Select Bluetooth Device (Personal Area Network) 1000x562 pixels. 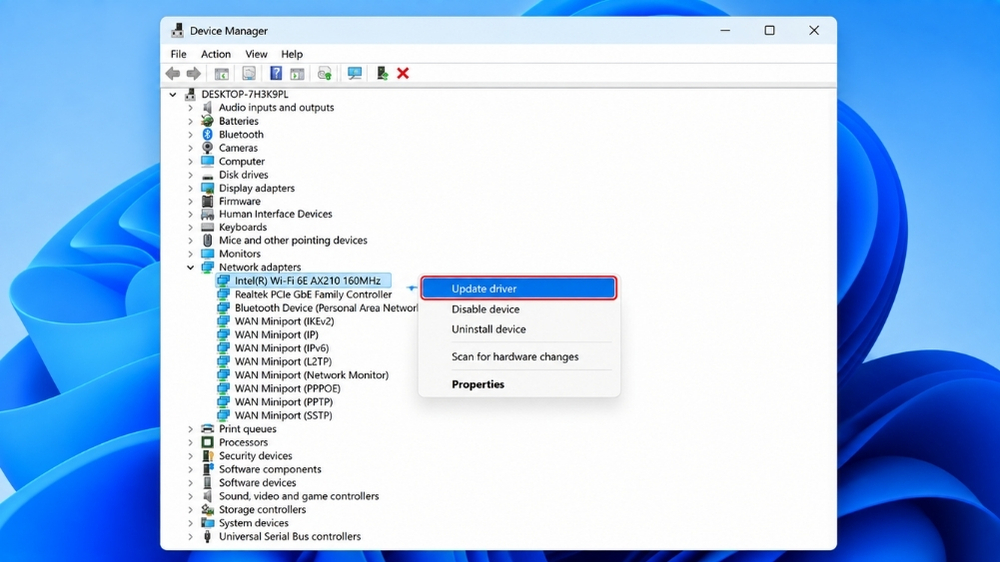326,307
